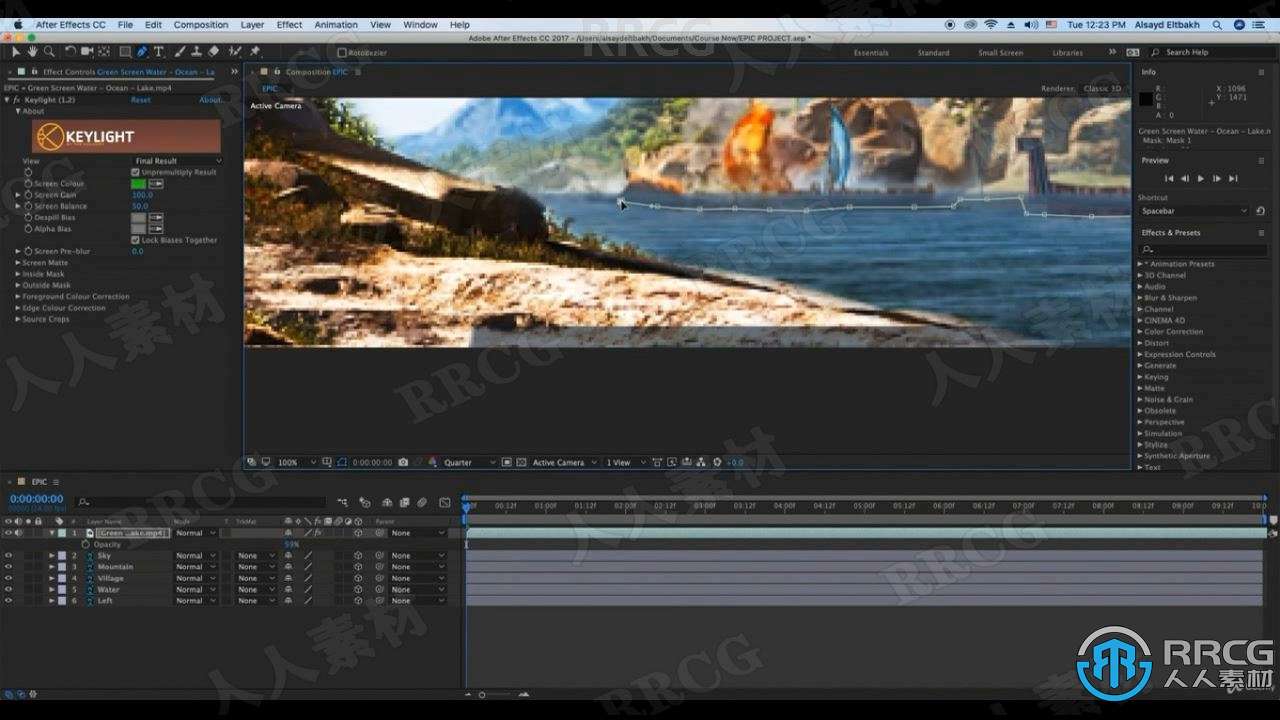Click the Despill Bias eyedropper

tap(157, 217)
